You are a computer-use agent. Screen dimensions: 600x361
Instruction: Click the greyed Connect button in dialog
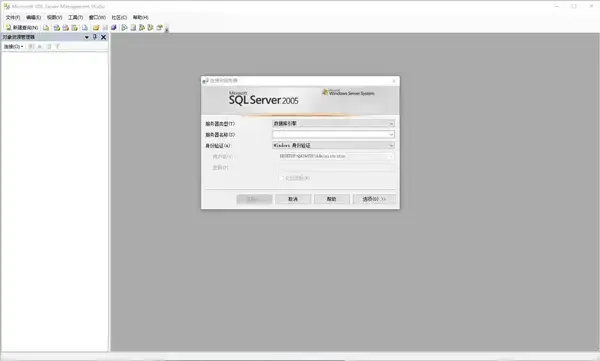[x=254, y=199]
